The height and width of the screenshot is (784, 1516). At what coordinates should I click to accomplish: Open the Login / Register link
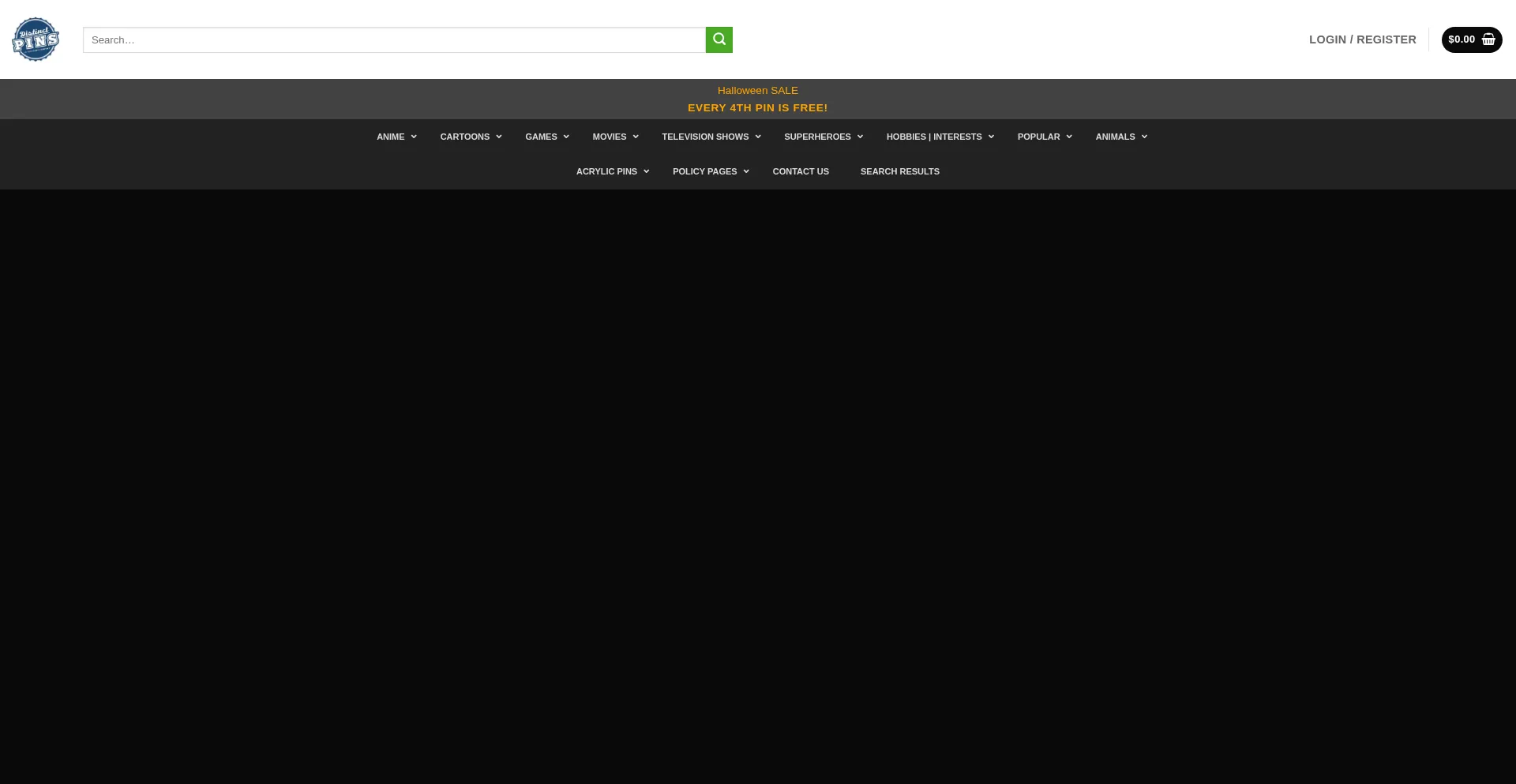coord(1362,39)
